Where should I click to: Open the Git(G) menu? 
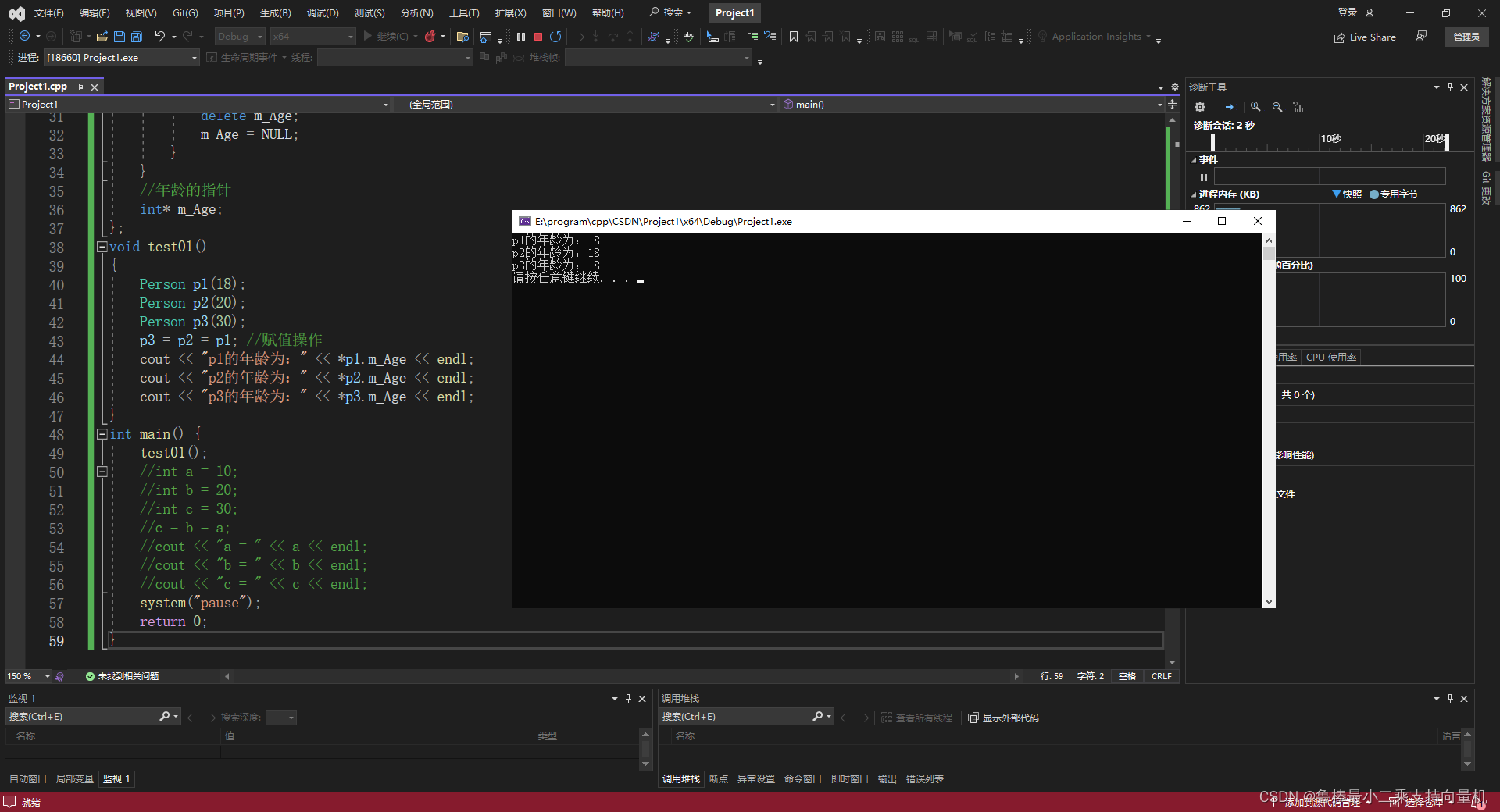(185, 13)
